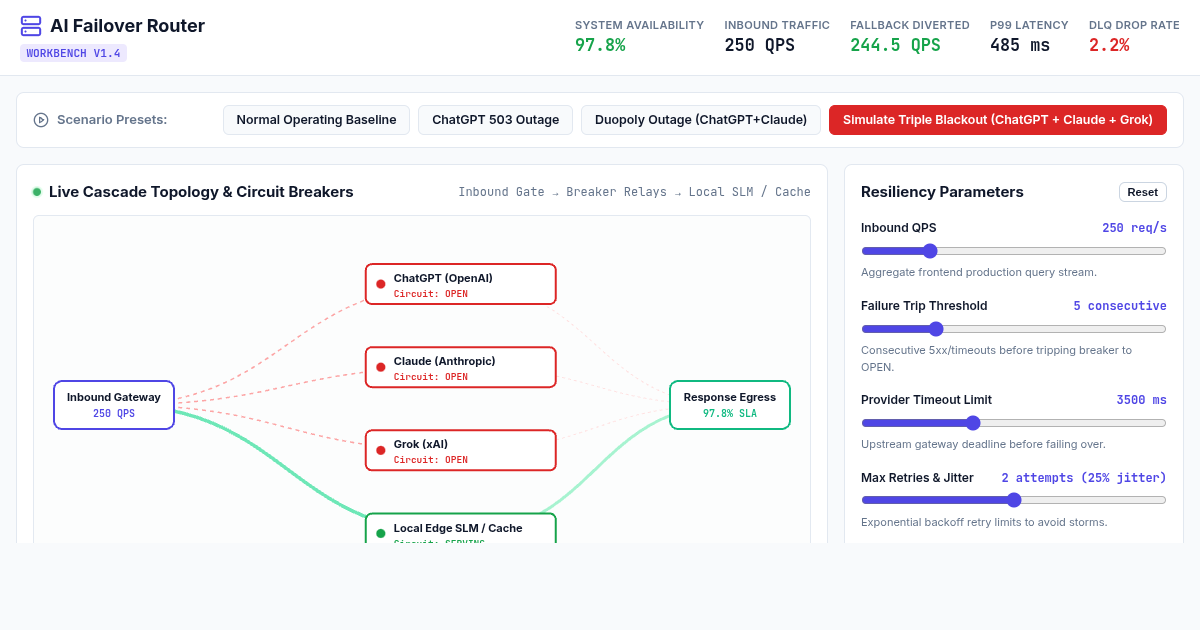The height and width of the screenshot is (630, 1200).
Task: Click the Live Cascade Topology & Circuit Breakers heading
Action: tap(201, 192)
